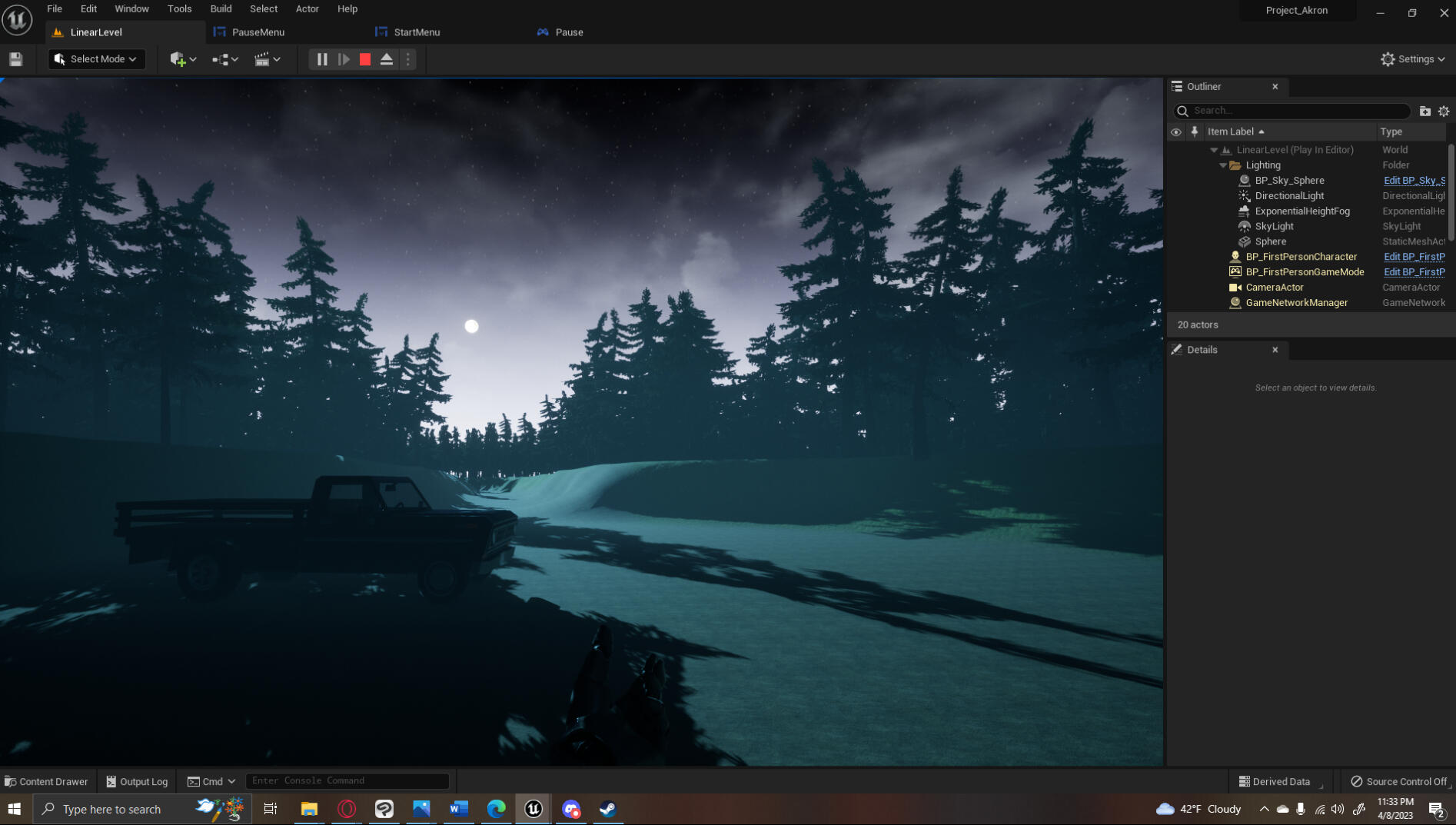Open the Content Drawer
Viewport: 1456px width, 825px height.
(47, 781)
